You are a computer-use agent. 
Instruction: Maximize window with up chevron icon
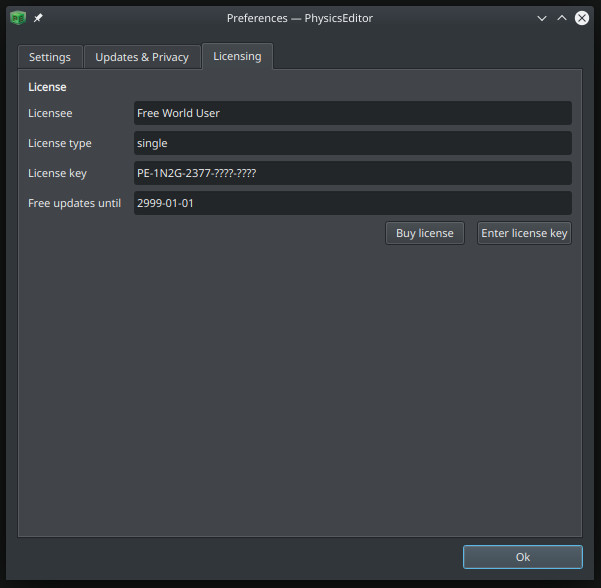[x=562, y=18]
